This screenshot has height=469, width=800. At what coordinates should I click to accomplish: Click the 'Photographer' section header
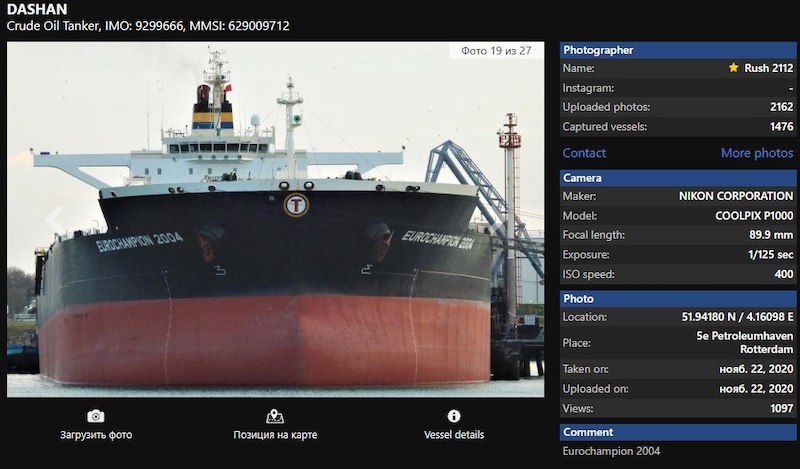coord(678,50)
